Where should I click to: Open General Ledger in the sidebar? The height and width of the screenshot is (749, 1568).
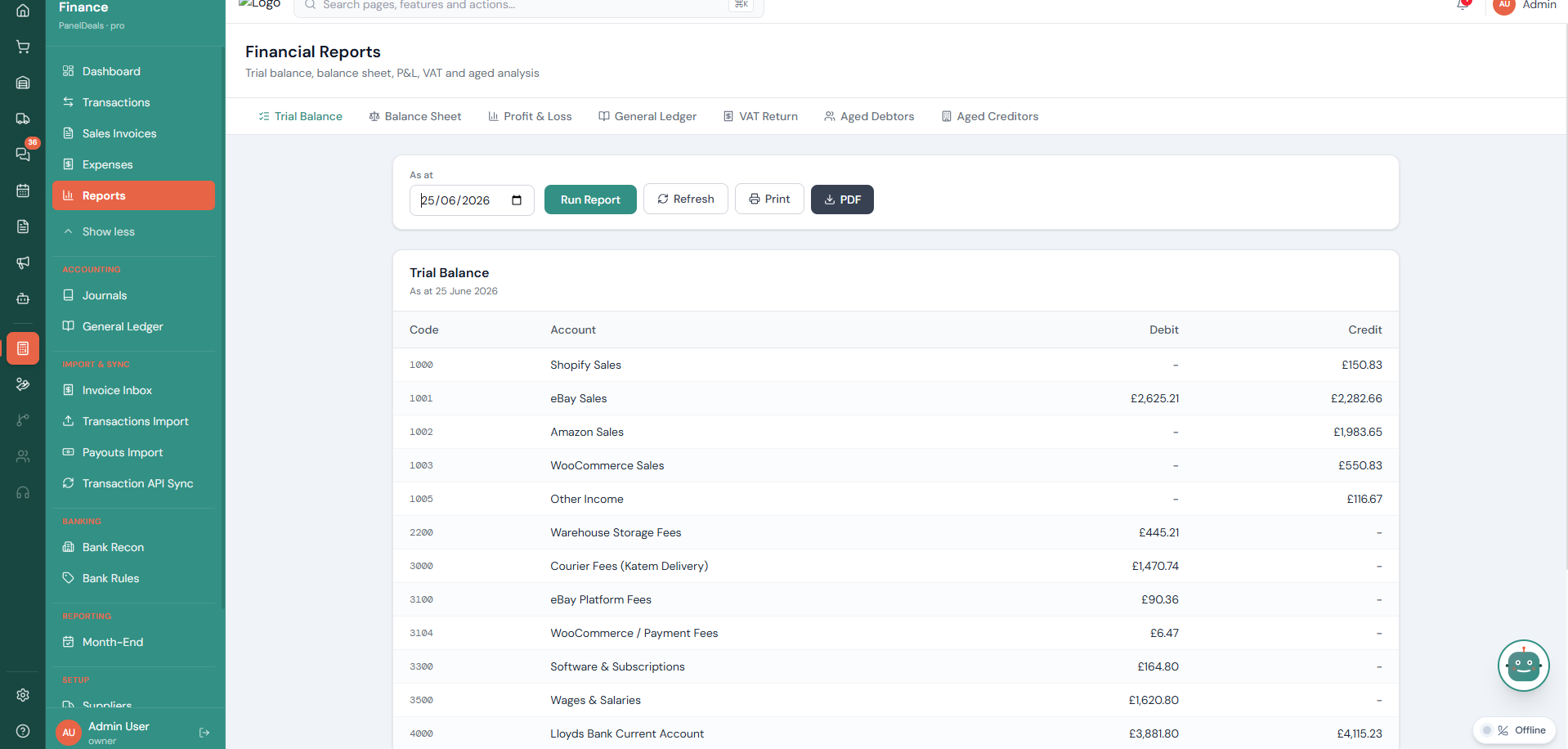point(133,326)
